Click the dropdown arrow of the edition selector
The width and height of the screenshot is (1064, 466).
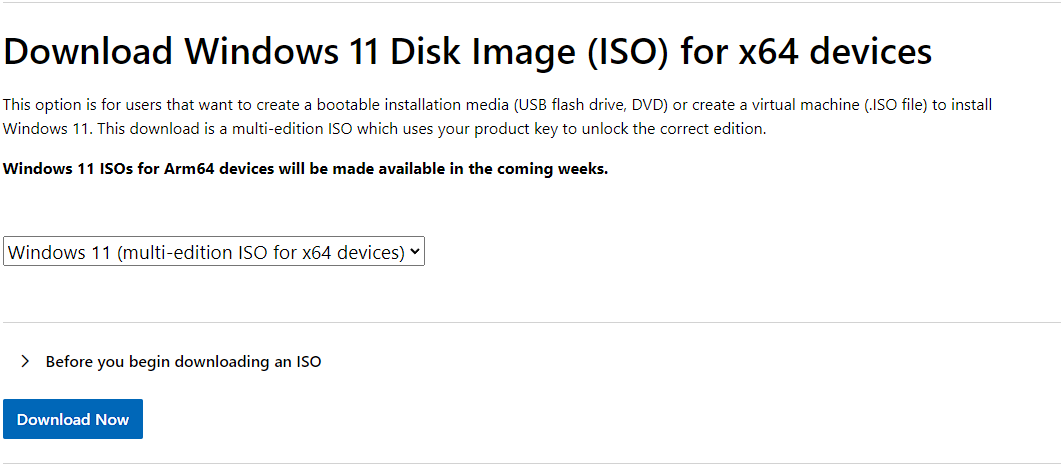tap(415, 252)
